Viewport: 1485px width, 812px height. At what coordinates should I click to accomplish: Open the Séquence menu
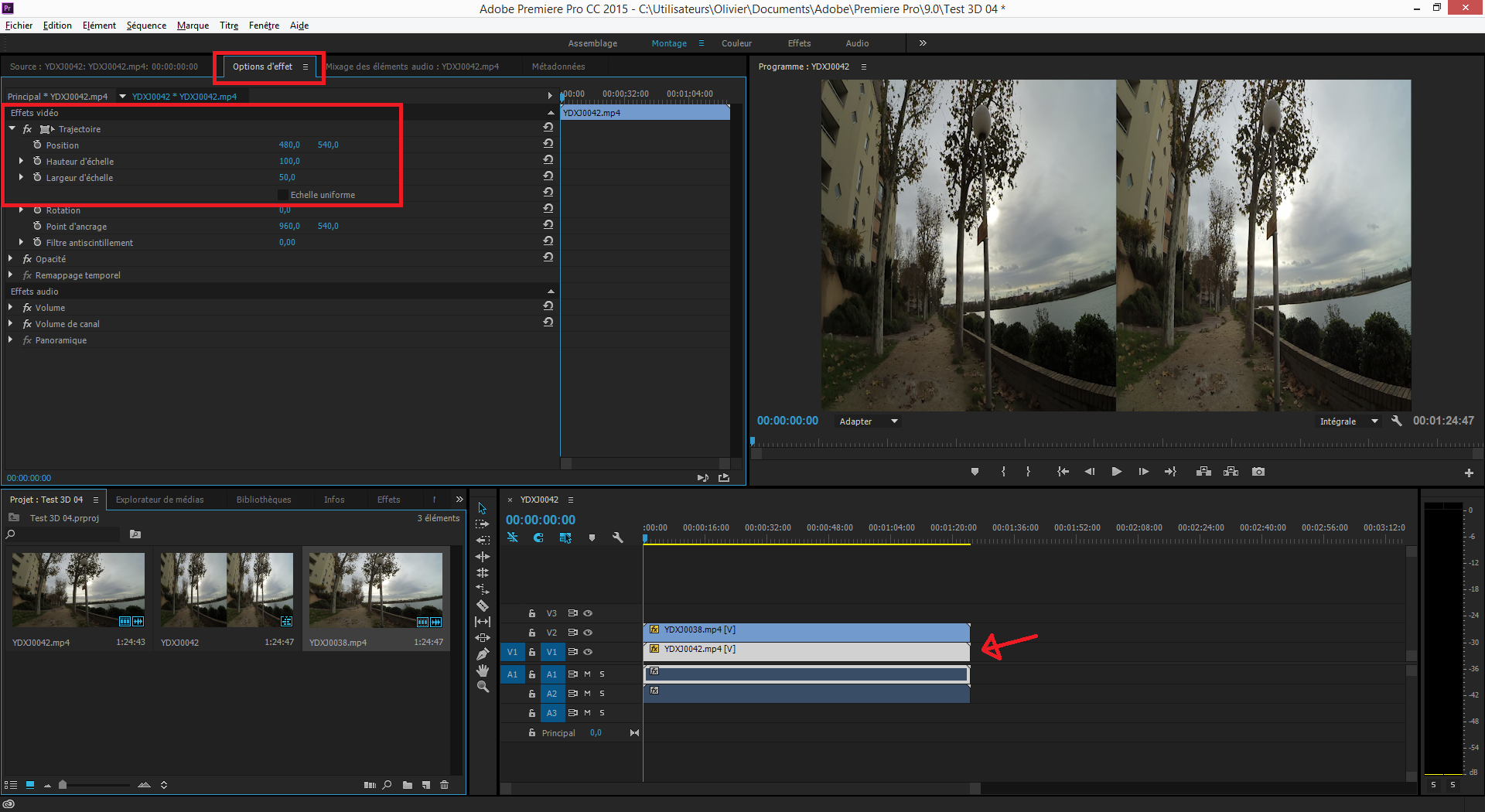click(146, 26)
